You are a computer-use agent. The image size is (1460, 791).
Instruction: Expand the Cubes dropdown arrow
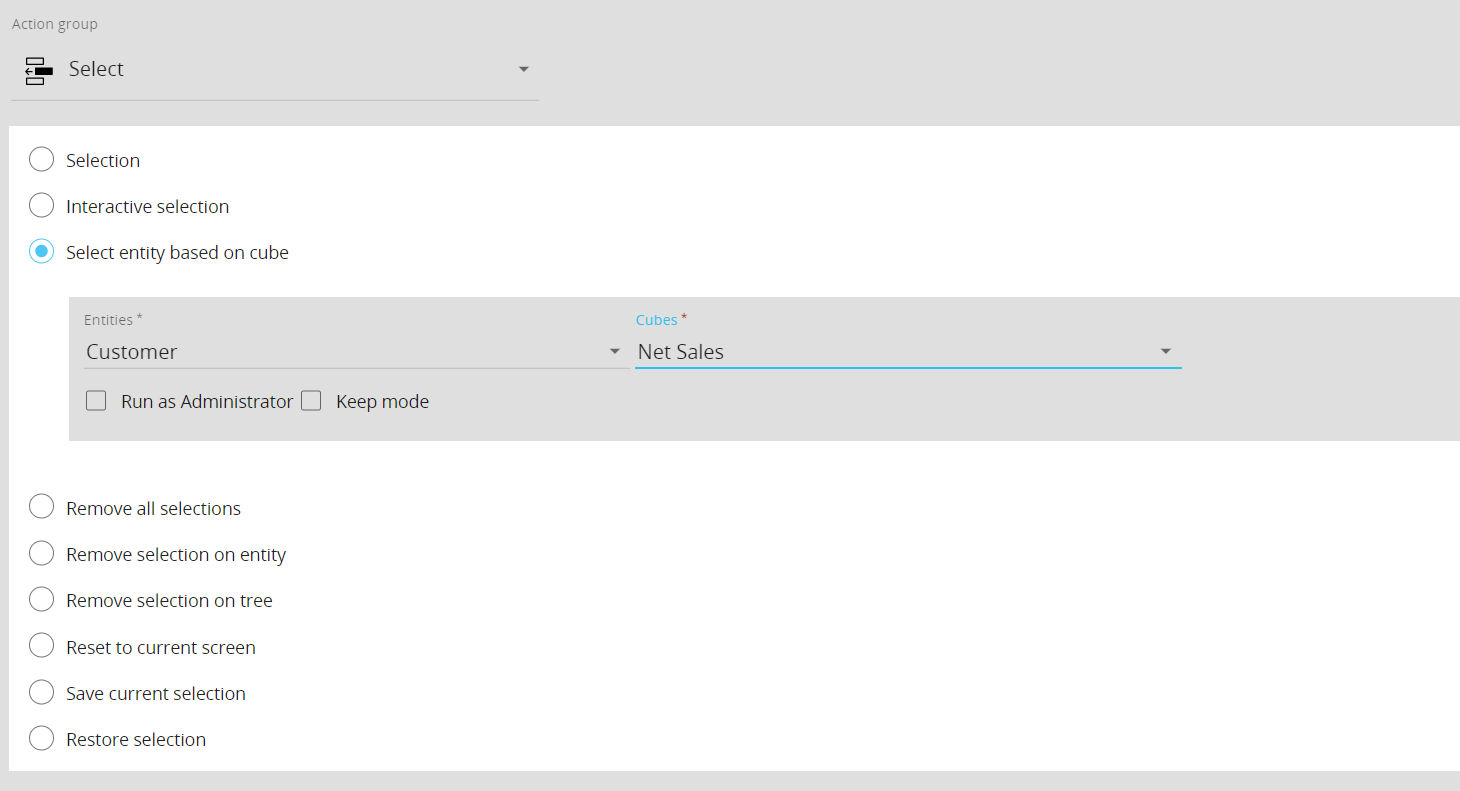point(1165,352)
